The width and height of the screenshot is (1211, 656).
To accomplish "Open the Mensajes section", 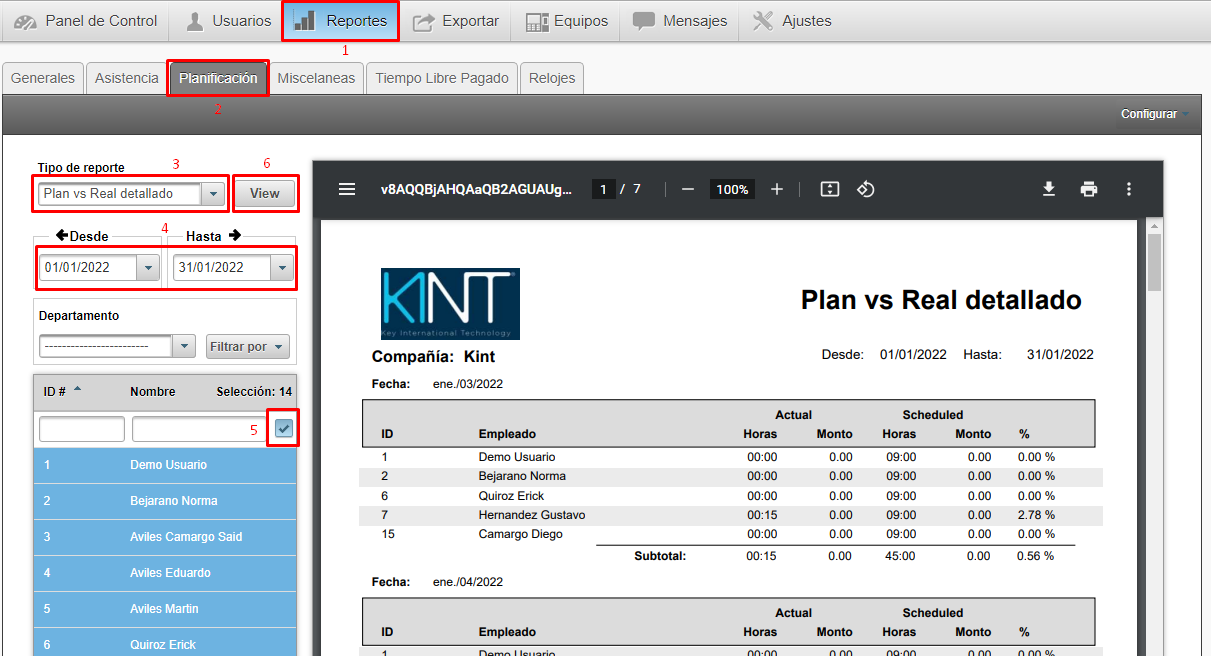I will point(679,20).
